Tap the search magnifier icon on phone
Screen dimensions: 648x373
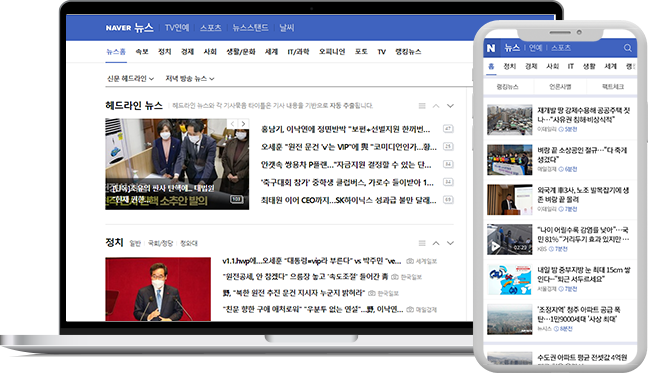[x=627, y=48]
